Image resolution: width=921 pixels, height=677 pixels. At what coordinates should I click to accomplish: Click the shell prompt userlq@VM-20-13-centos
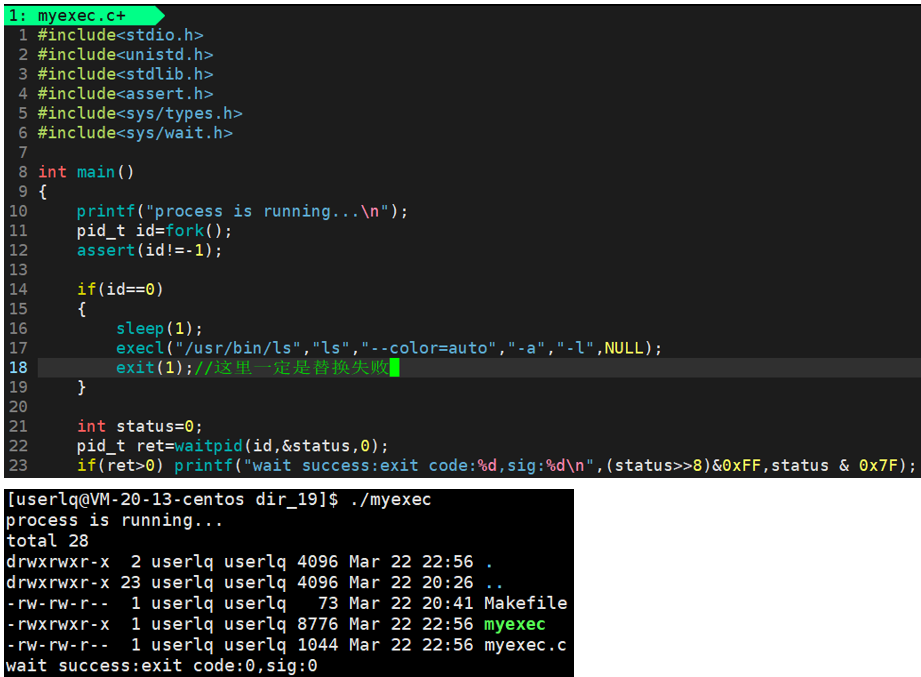tap(130, 500)
